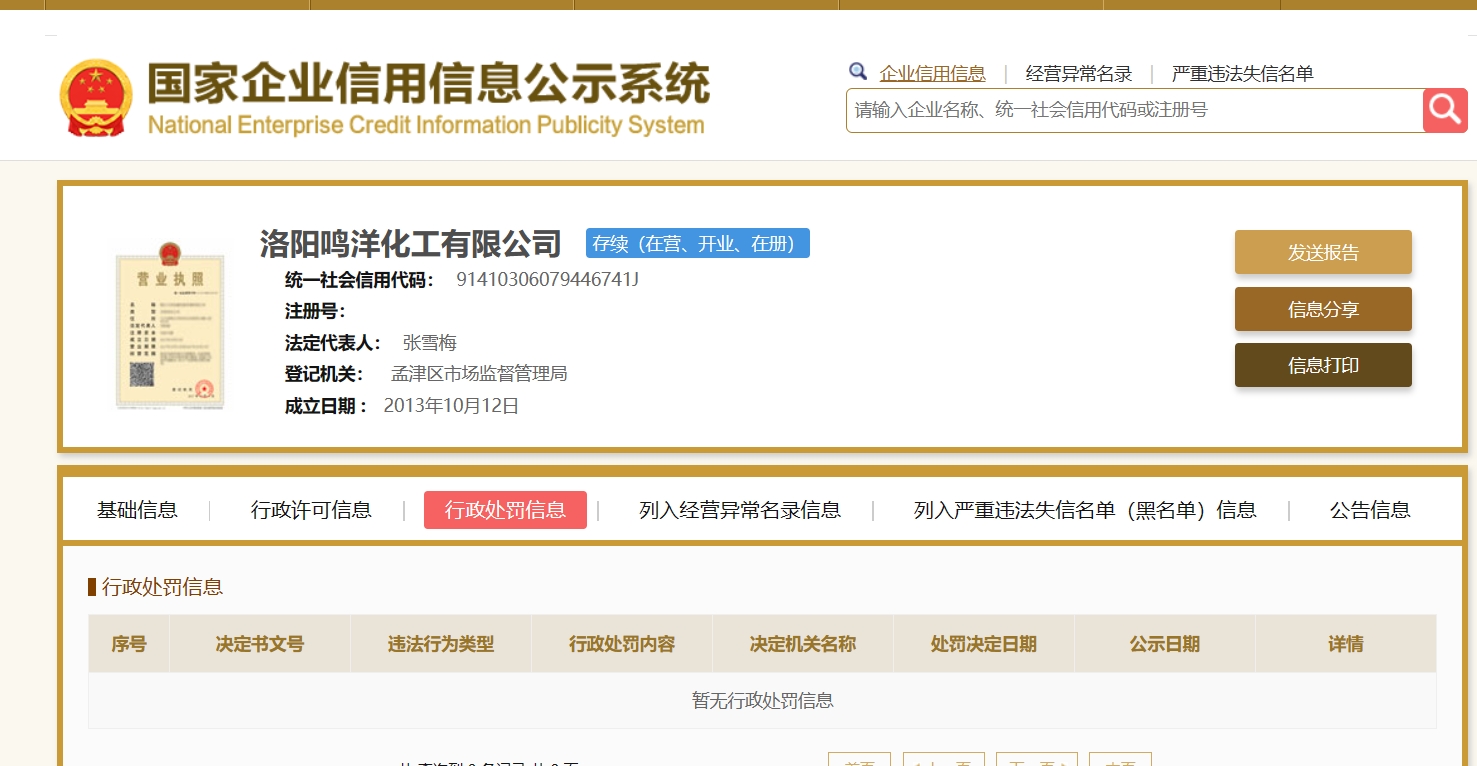Click the 行政处罚内容 column header
This screenshot has width=1477, height=766.
[x=622, y=644]
